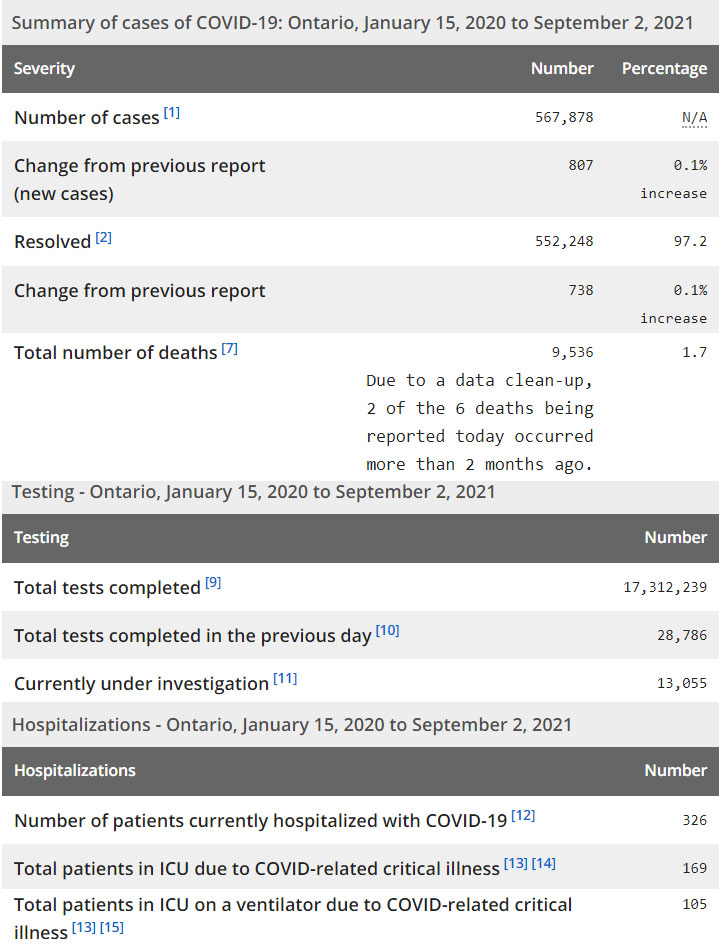Screen dimensions: 719x944
Task: Click the Testing table column header
Action: tap(41, 538)
